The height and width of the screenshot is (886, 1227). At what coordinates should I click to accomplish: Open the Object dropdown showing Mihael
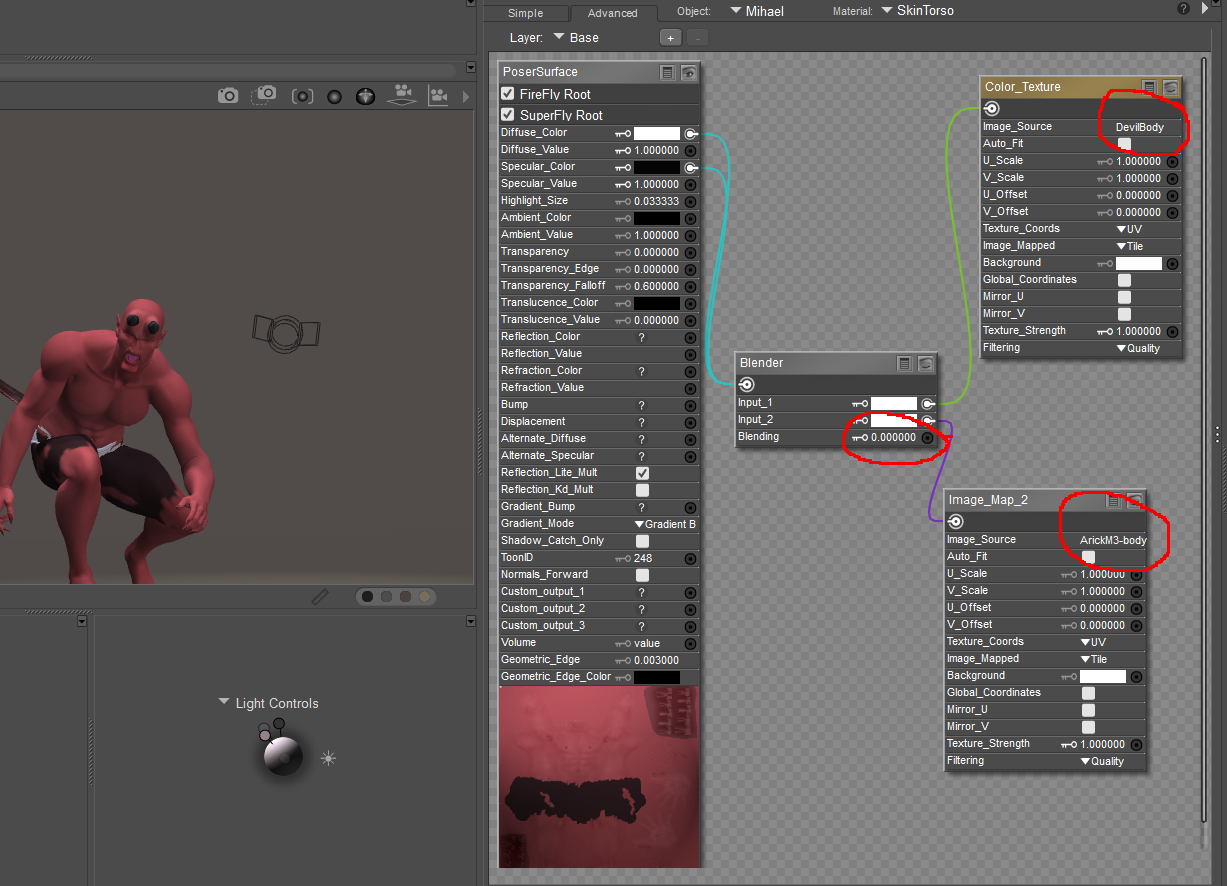(x=757, y=11)
